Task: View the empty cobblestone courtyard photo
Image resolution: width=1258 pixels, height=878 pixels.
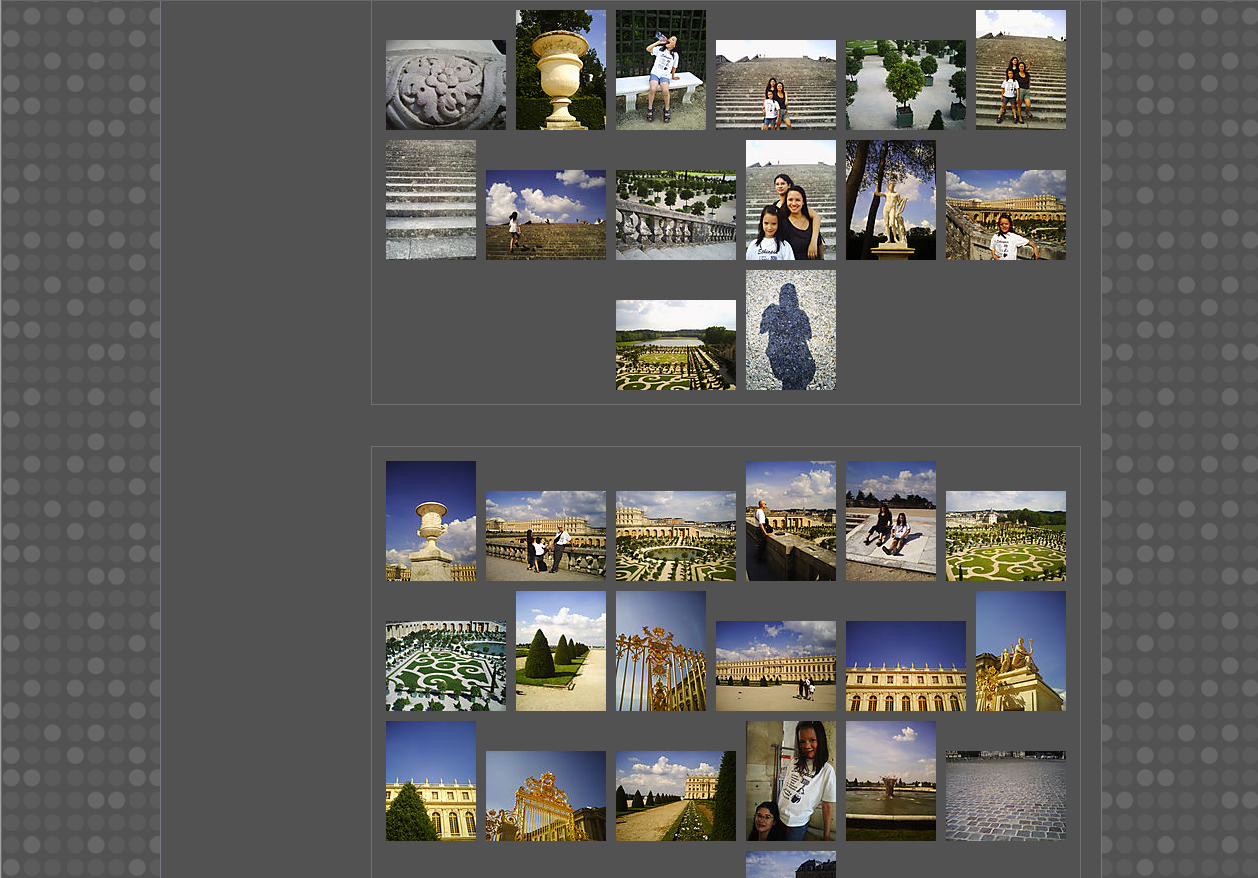Action: click(x=1005, y=796)
